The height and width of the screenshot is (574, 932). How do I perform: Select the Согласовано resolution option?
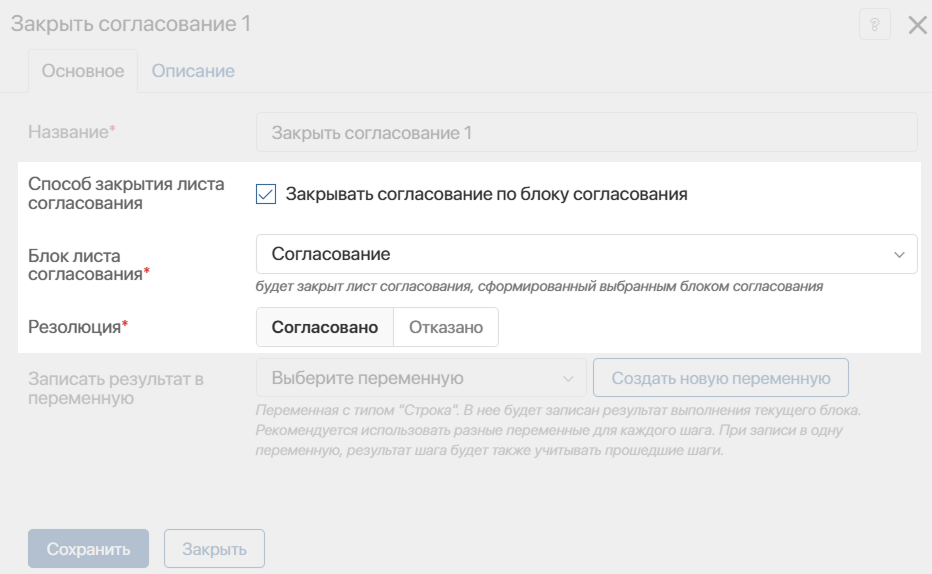click(x=325, y=327)
